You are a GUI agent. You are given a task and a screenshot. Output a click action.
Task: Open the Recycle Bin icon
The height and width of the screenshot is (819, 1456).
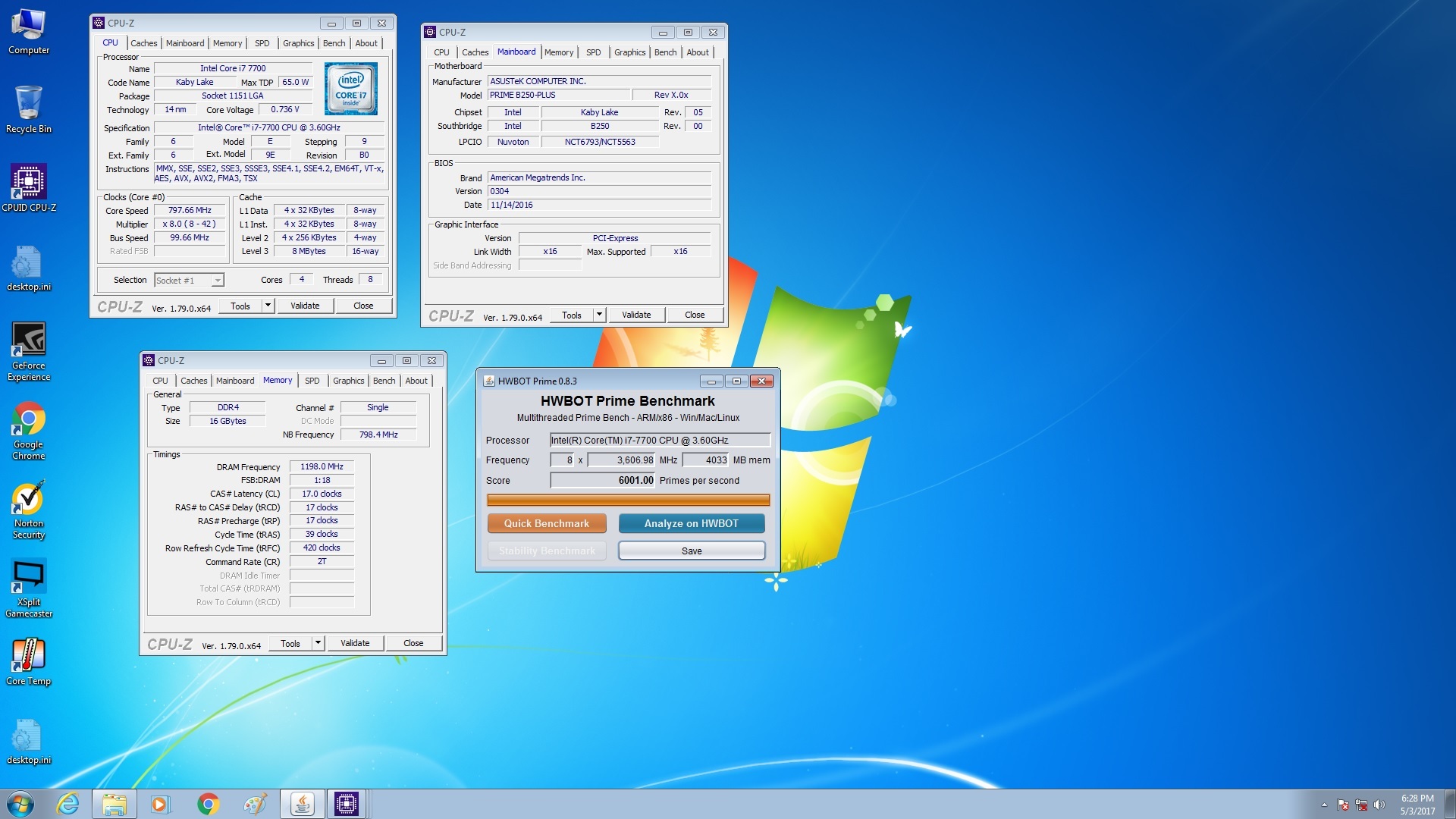pyautogui.click(x=29, y=110)
